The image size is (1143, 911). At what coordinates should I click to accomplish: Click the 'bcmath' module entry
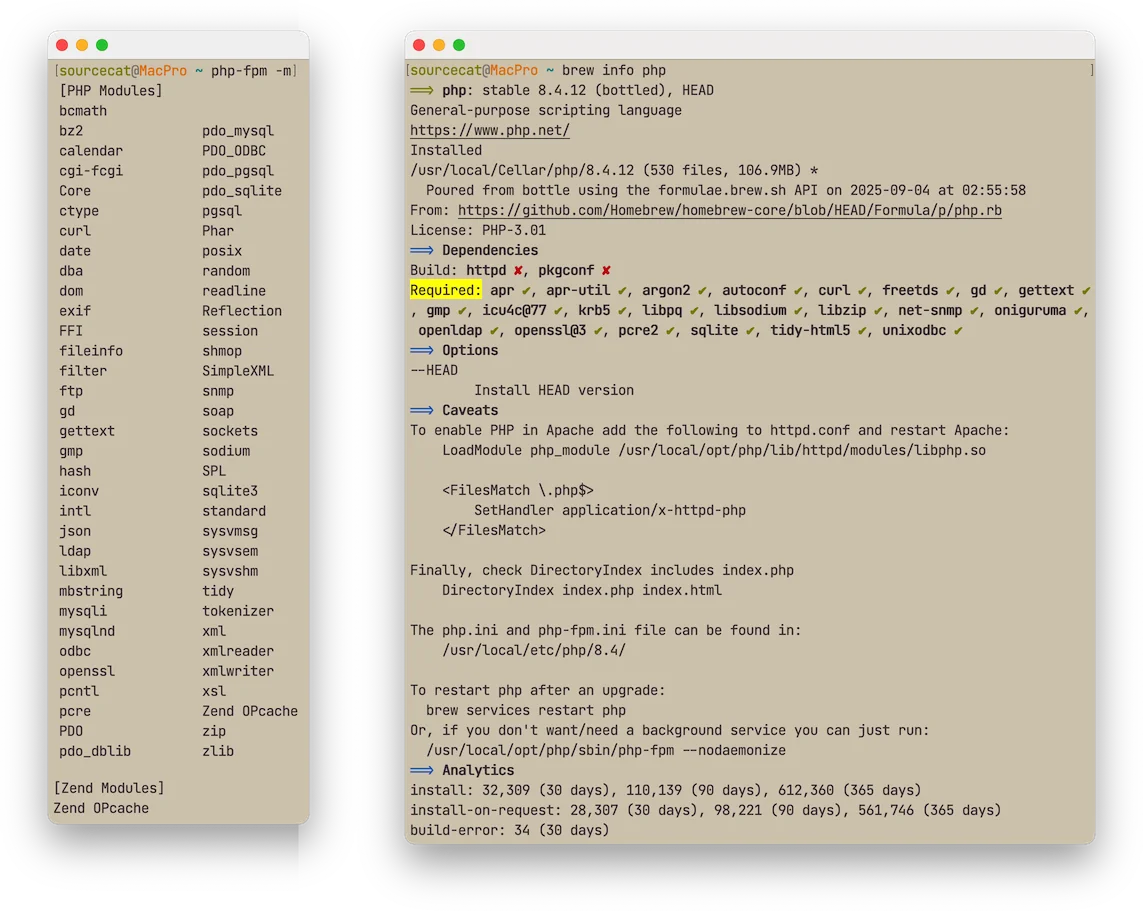(x=83, y=111)
